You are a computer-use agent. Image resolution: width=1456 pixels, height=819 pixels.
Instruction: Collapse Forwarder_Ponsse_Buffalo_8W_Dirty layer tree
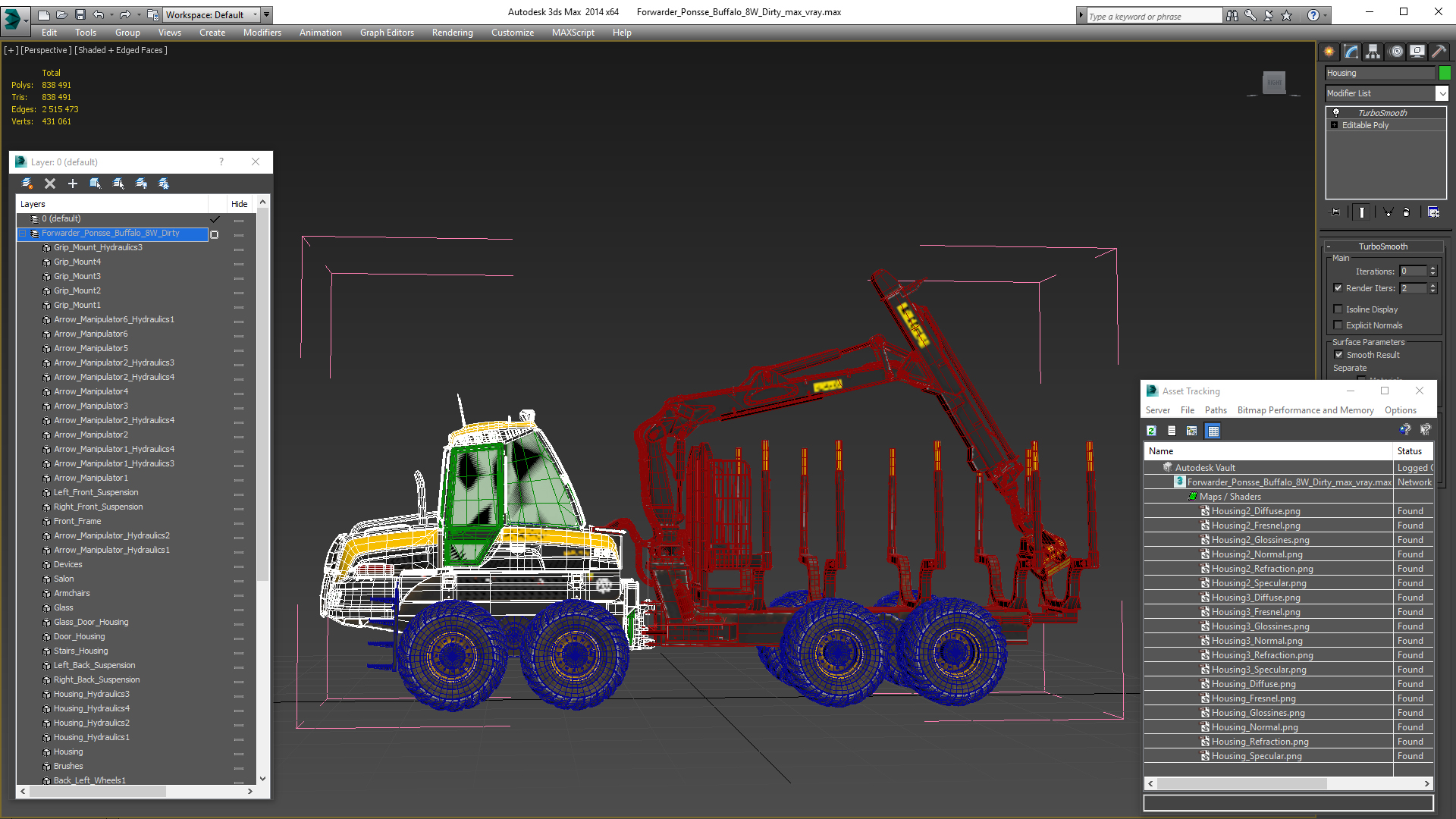[23, 234]
